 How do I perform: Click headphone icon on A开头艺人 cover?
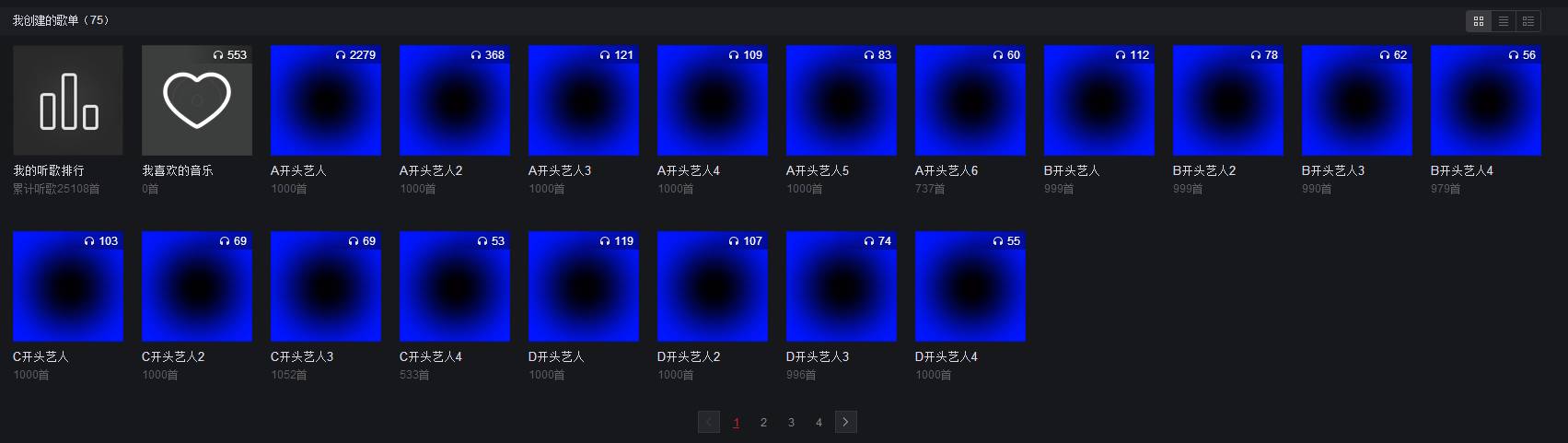click(342, 55)
